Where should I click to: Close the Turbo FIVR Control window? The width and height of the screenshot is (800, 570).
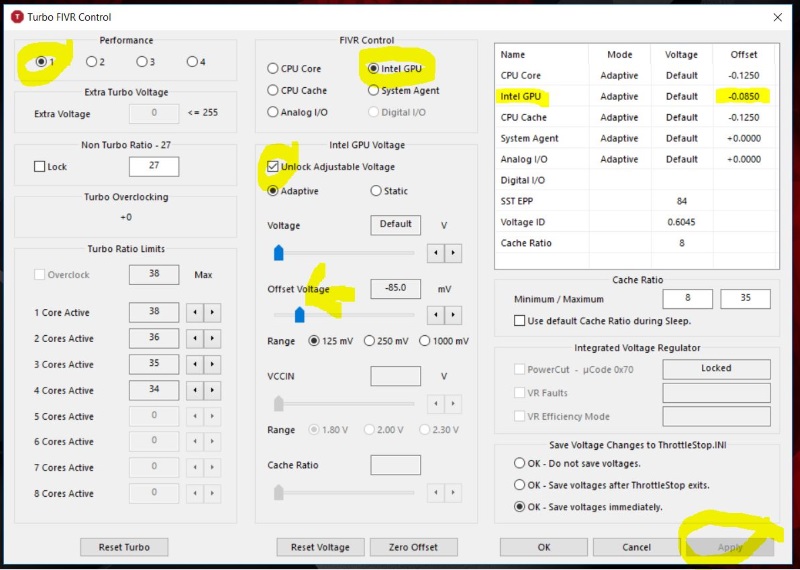click(x=778, y=17)
